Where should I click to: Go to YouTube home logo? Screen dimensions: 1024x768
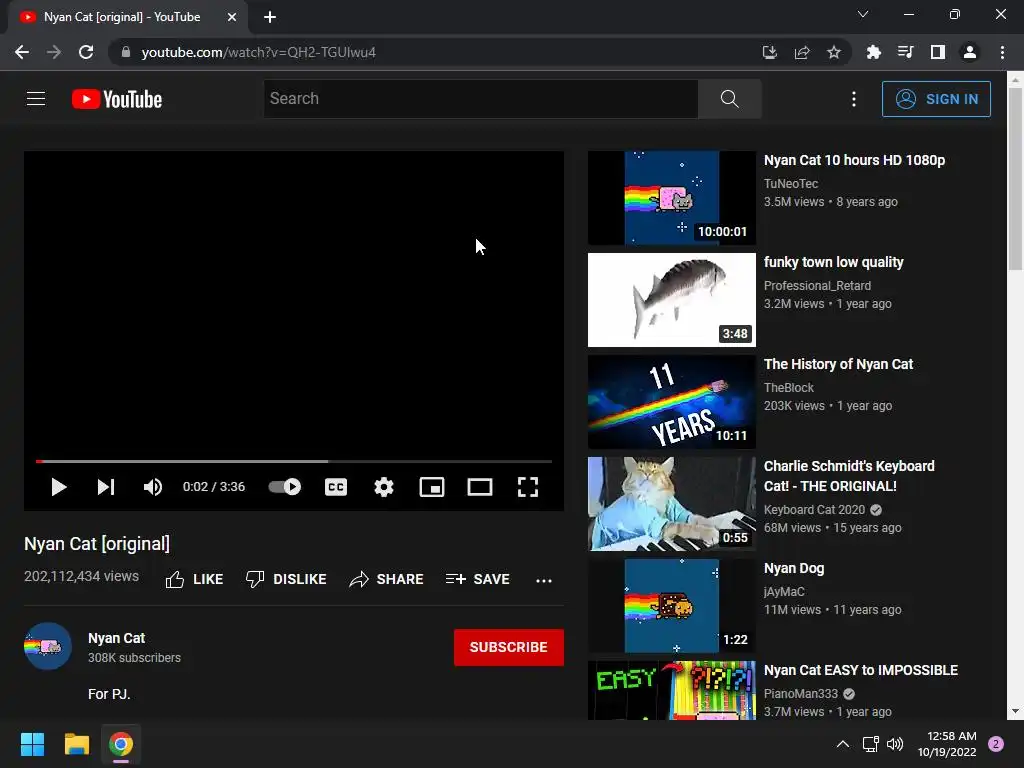pos(117,99)
